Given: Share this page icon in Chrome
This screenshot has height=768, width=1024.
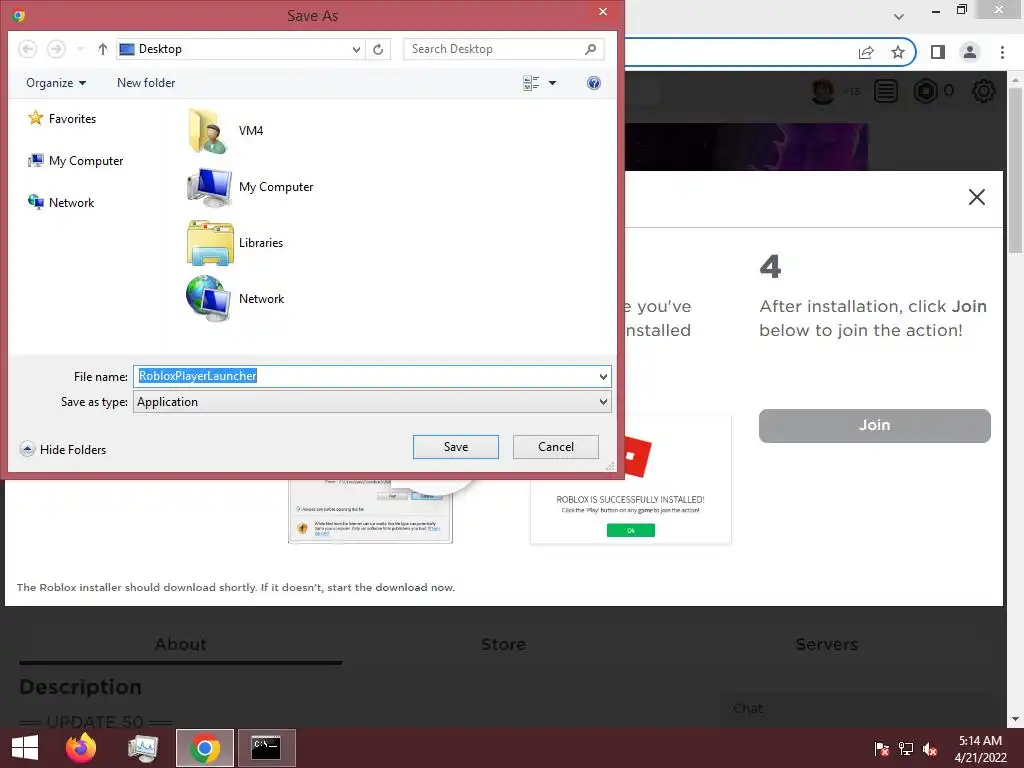Looking at the screenshot, I should pyautogui.click(x=866, y=52).
